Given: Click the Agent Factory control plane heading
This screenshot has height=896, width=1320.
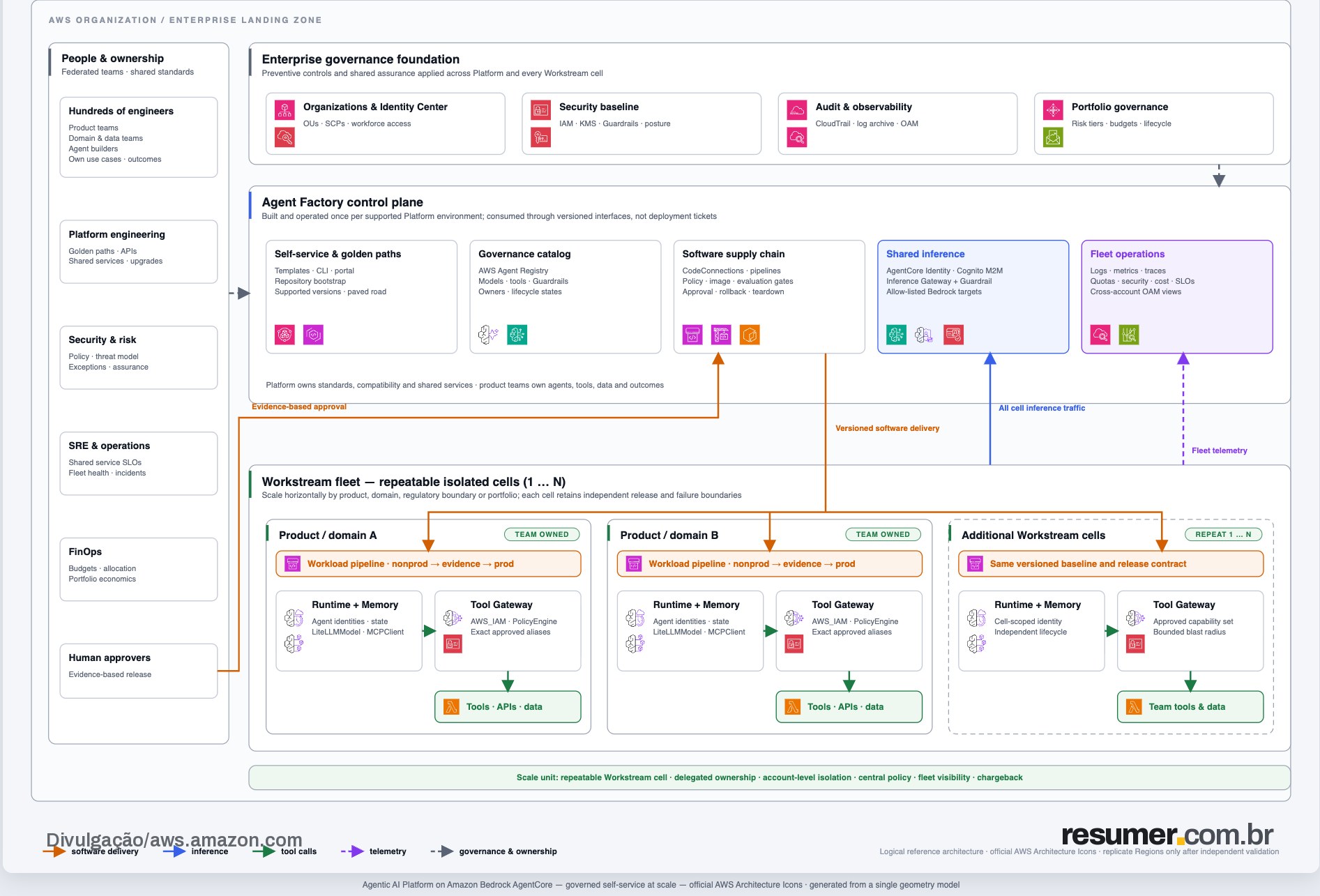Looking at the screenshot, I should 342,202.
